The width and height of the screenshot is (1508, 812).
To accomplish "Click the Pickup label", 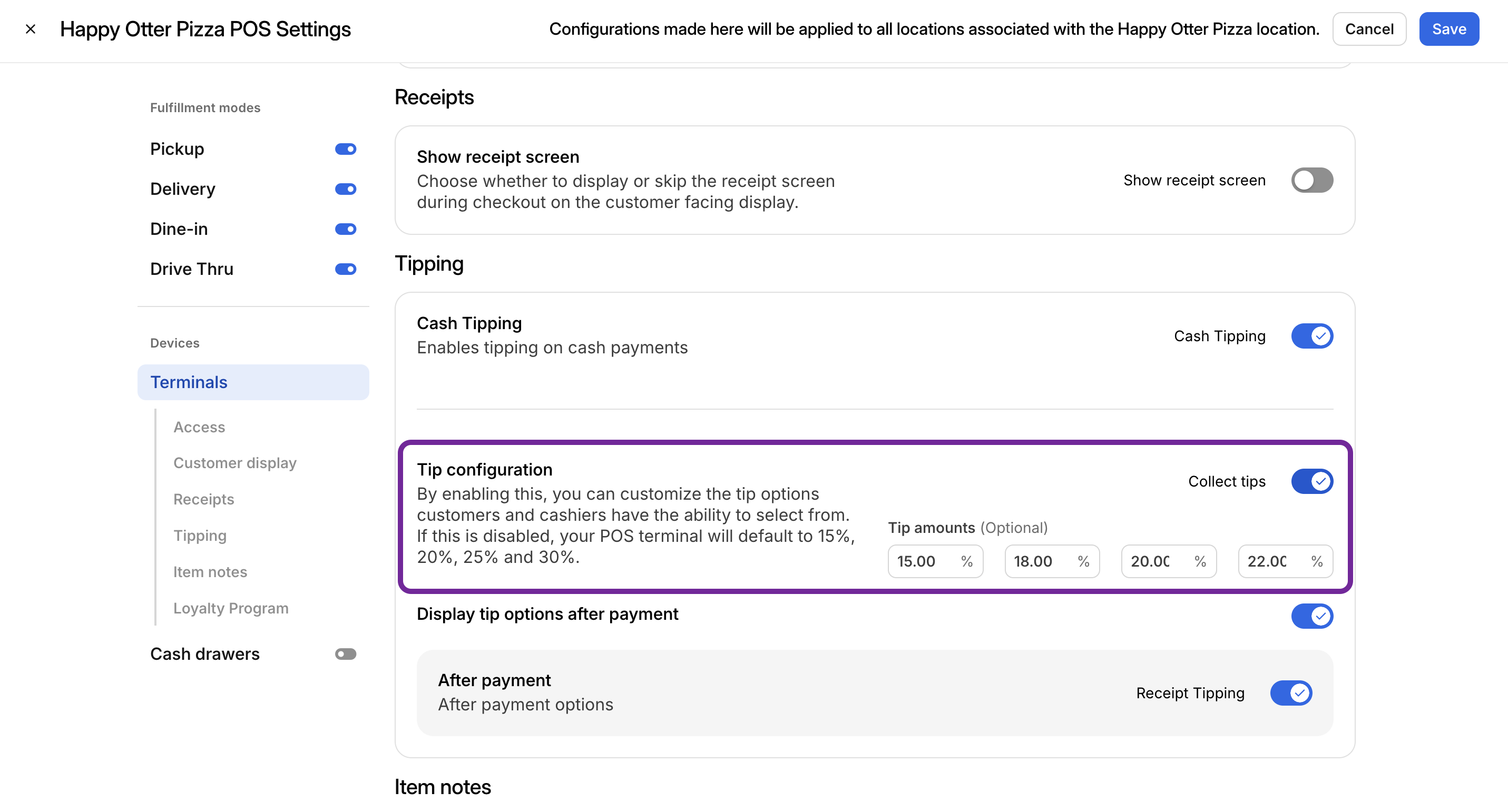I will point(177,148).
